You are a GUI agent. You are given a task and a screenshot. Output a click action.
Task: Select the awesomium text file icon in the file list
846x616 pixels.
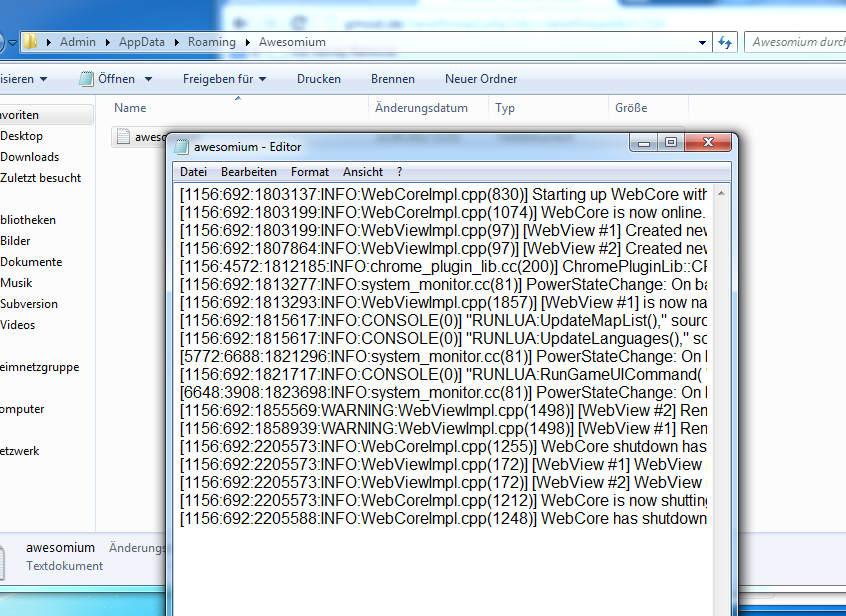click(x=122, y=137)
